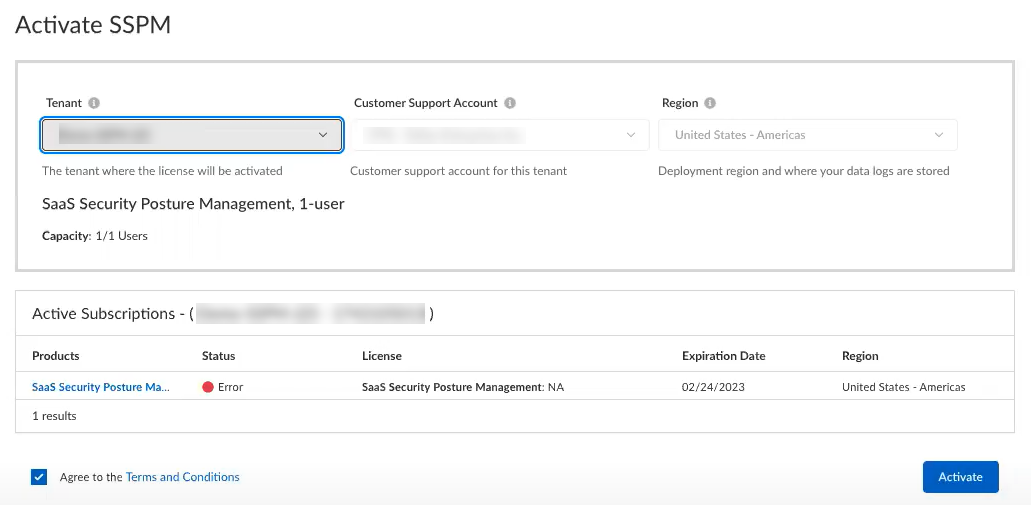Click the License column header

pyautogui.click(x=382, y=356)
